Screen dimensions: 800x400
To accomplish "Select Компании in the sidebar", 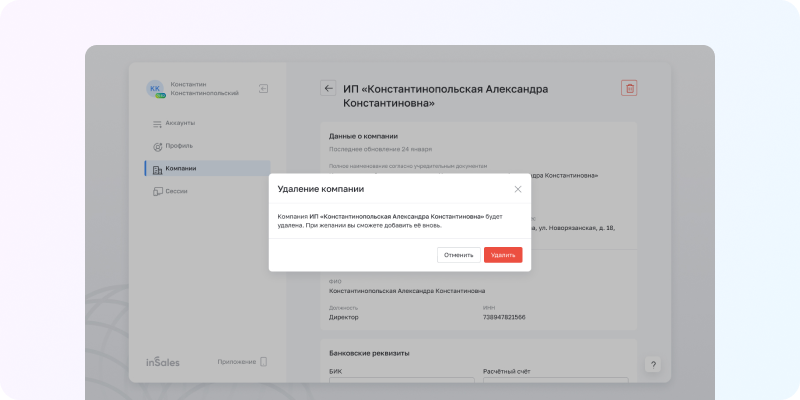I will pyautogui.click(x=207, y=168).
